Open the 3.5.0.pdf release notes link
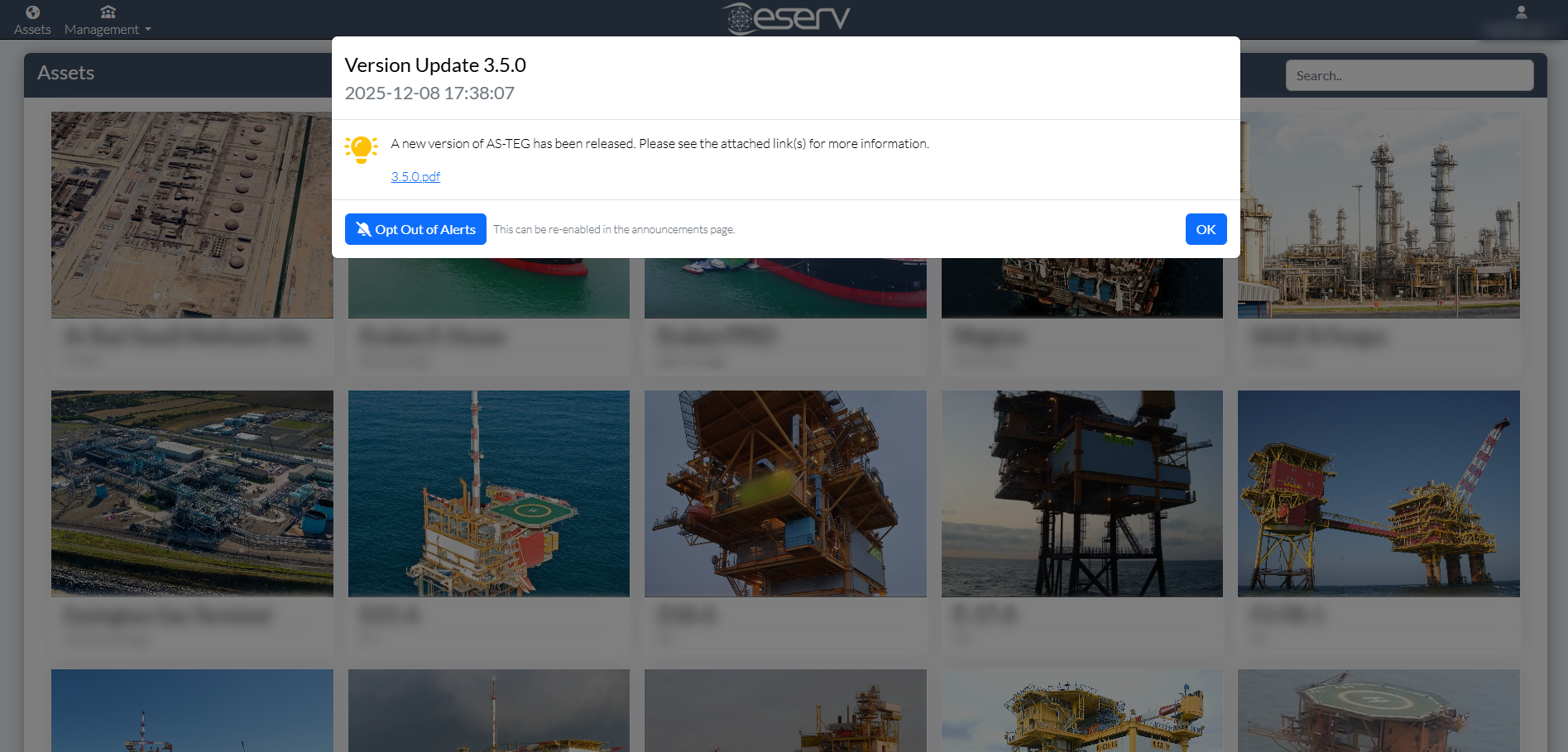Screen dimensions: 1568x752 tap(415, 177)
